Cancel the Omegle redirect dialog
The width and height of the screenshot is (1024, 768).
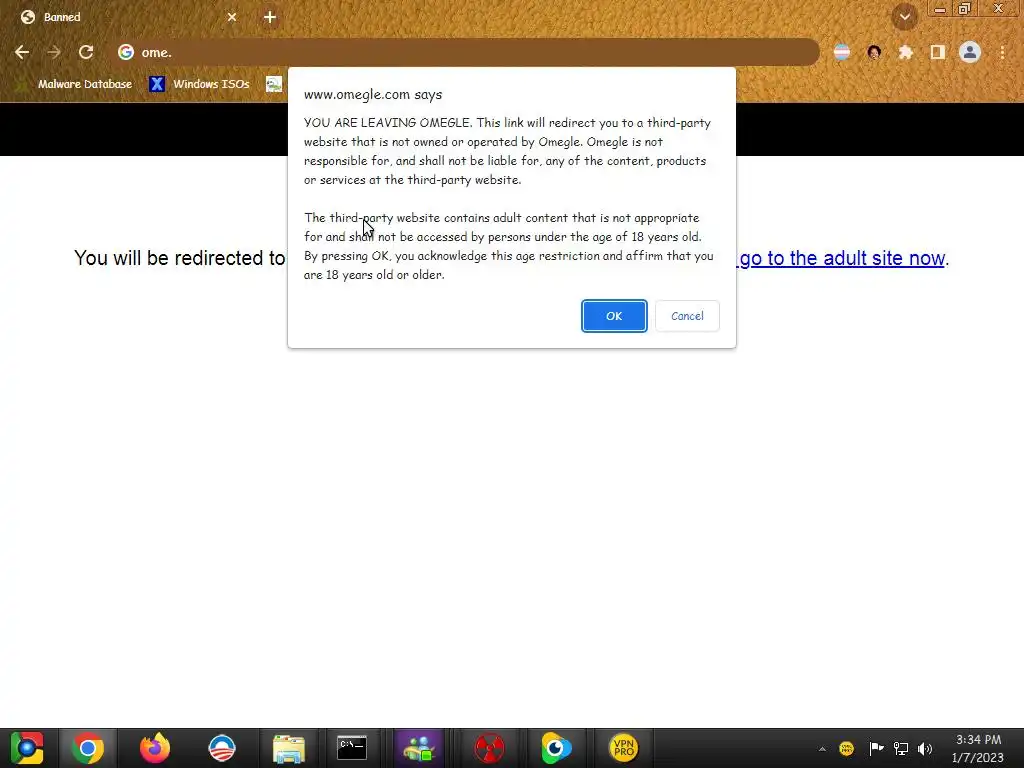point(687,316)
